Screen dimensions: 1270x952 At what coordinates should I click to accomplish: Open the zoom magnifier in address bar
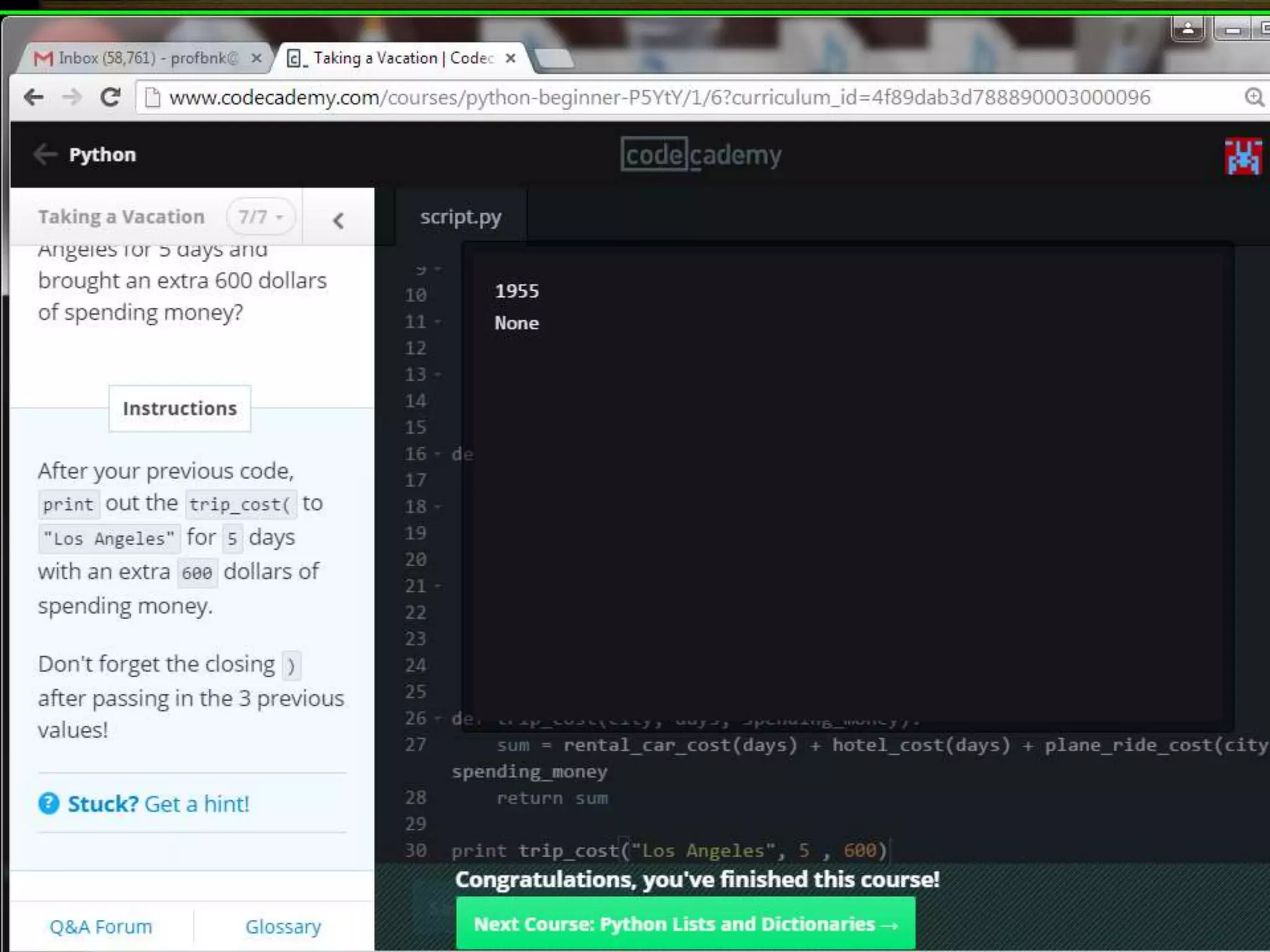click(1254, 97)
